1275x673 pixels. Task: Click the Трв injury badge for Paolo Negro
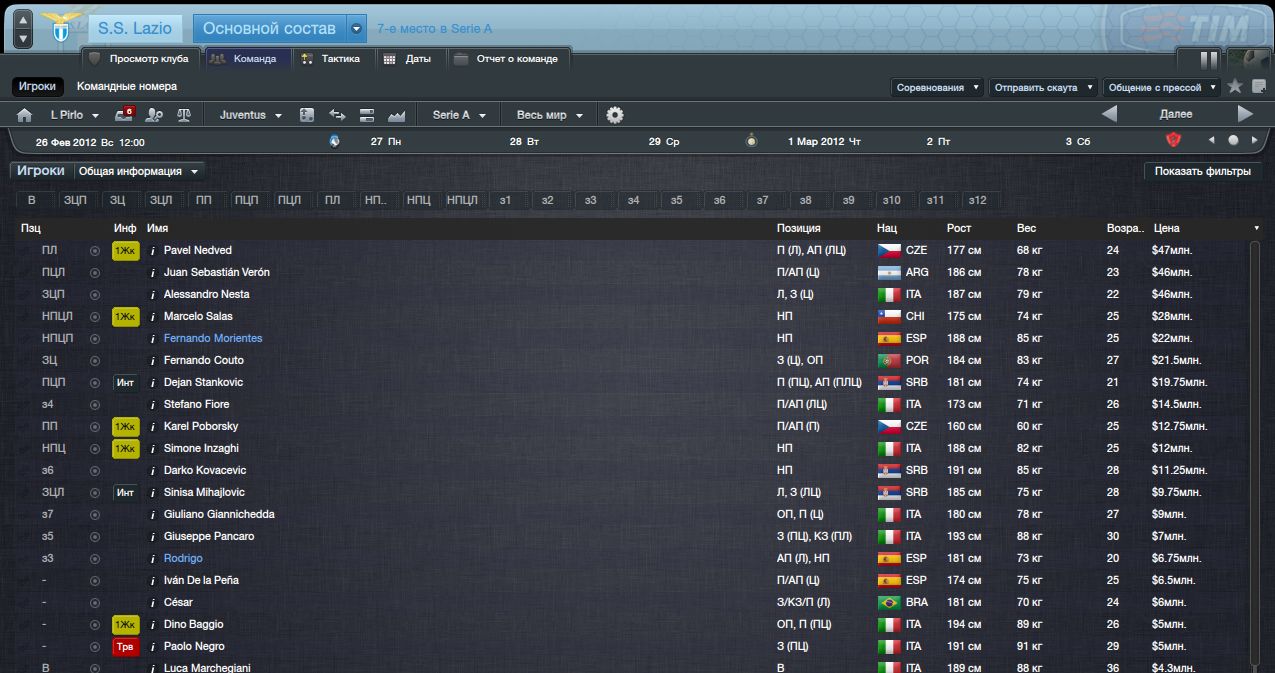125,646
